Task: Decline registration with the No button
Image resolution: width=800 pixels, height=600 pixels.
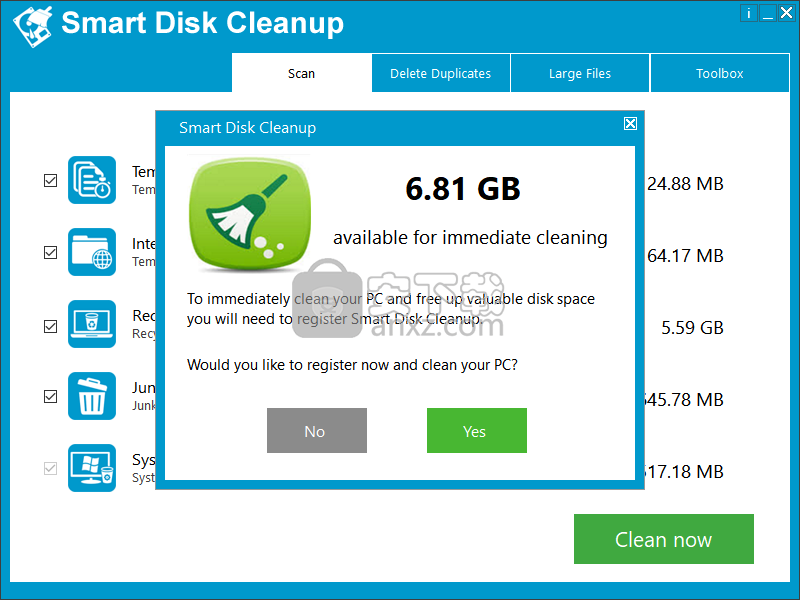Action: (x=316, y=431)
